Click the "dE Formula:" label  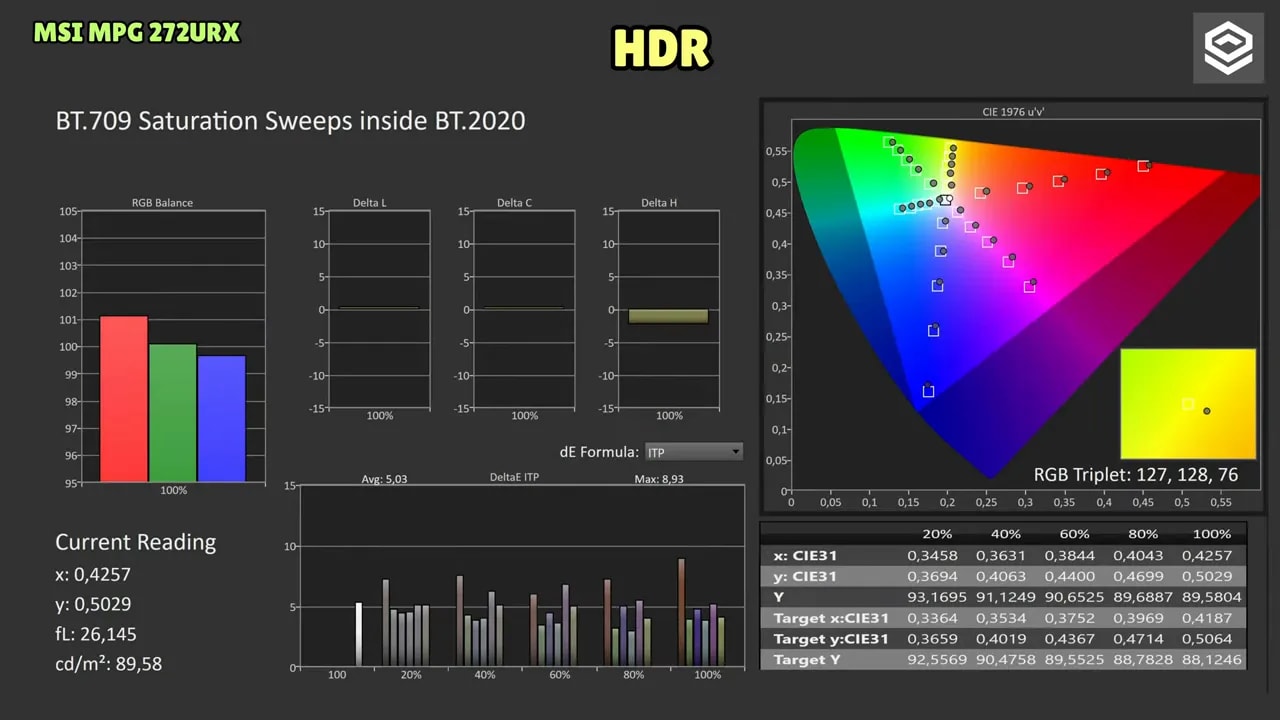click(599, 452)
